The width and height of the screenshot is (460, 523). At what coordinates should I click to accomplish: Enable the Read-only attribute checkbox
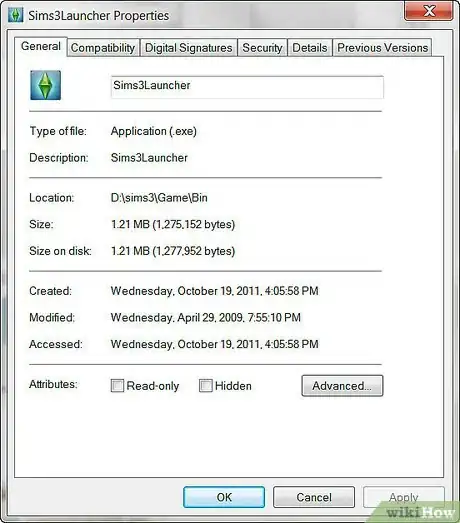coord(117,386)
